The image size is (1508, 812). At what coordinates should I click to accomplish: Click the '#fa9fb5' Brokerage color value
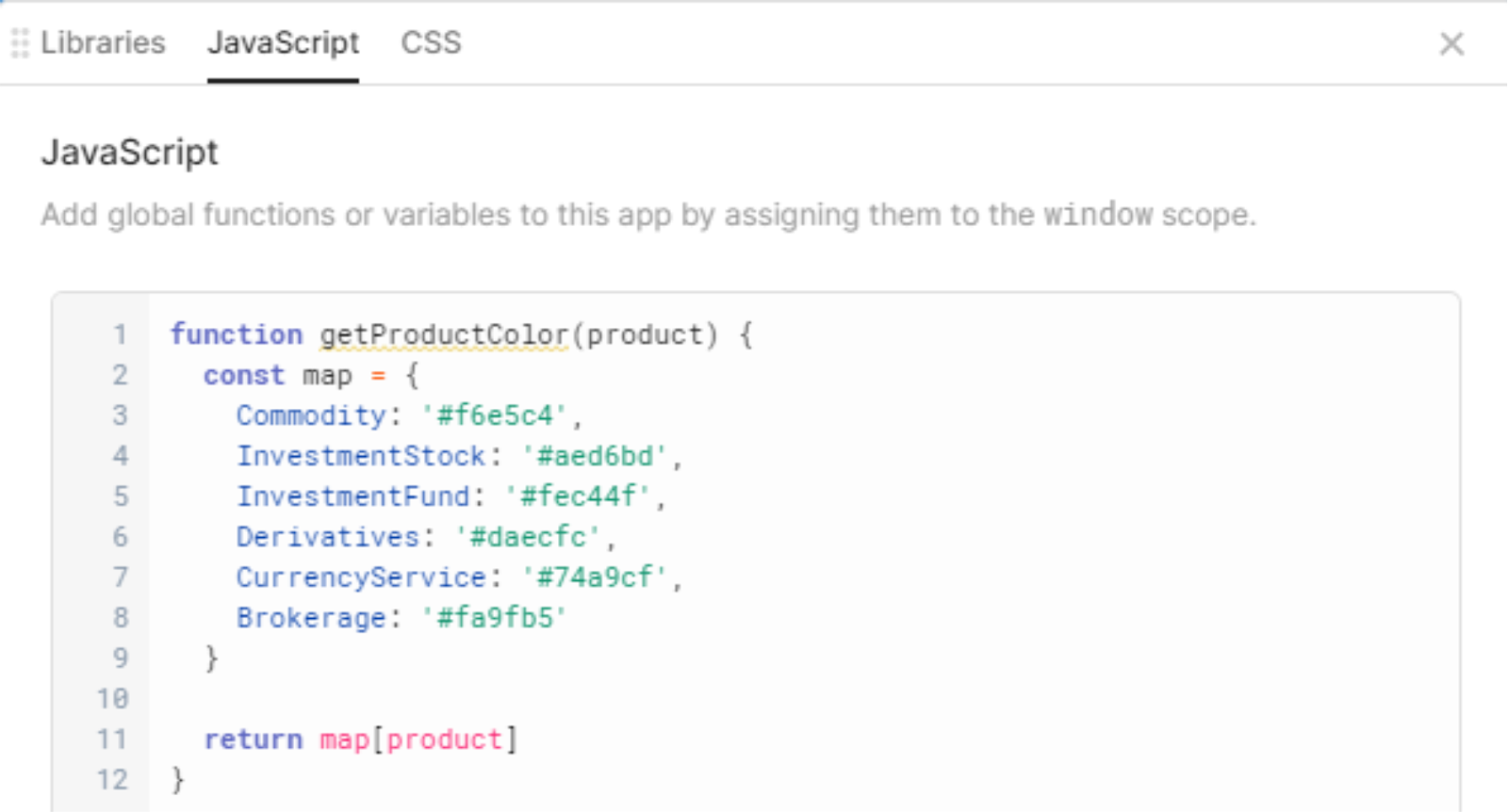495,618
